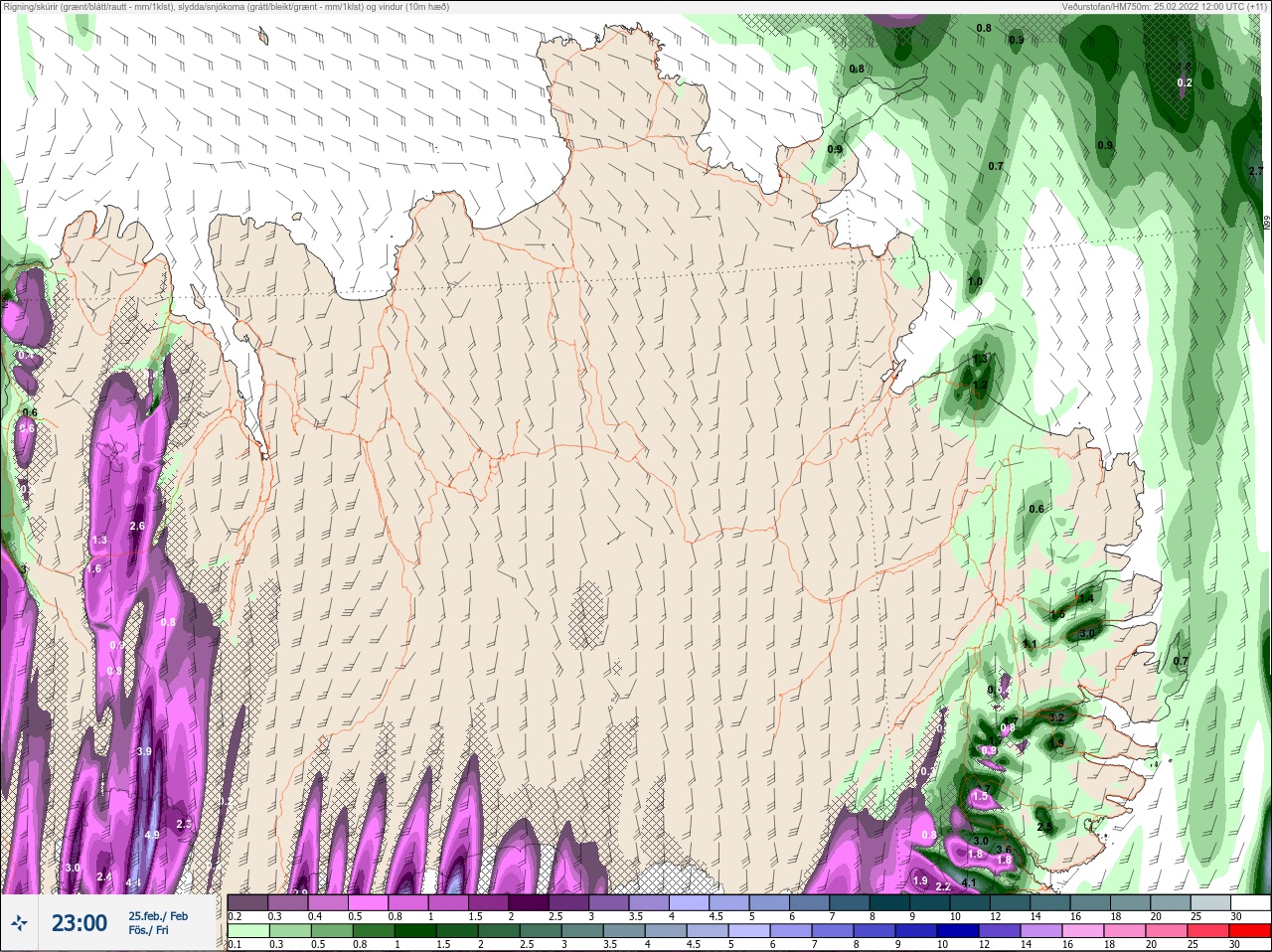Image resolution: width=1272 pixels, height=952 pixels.
Task: Select the upper legend swatch between 0.5 and 0.8
Action: pyautogui.click(x=368, y=902)
